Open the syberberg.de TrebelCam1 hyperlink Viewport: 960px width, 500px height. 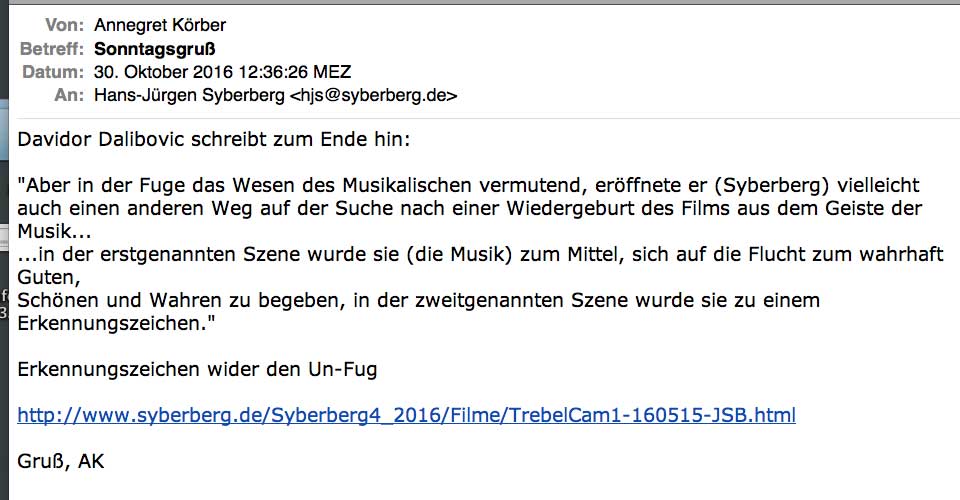pos(406,415)
